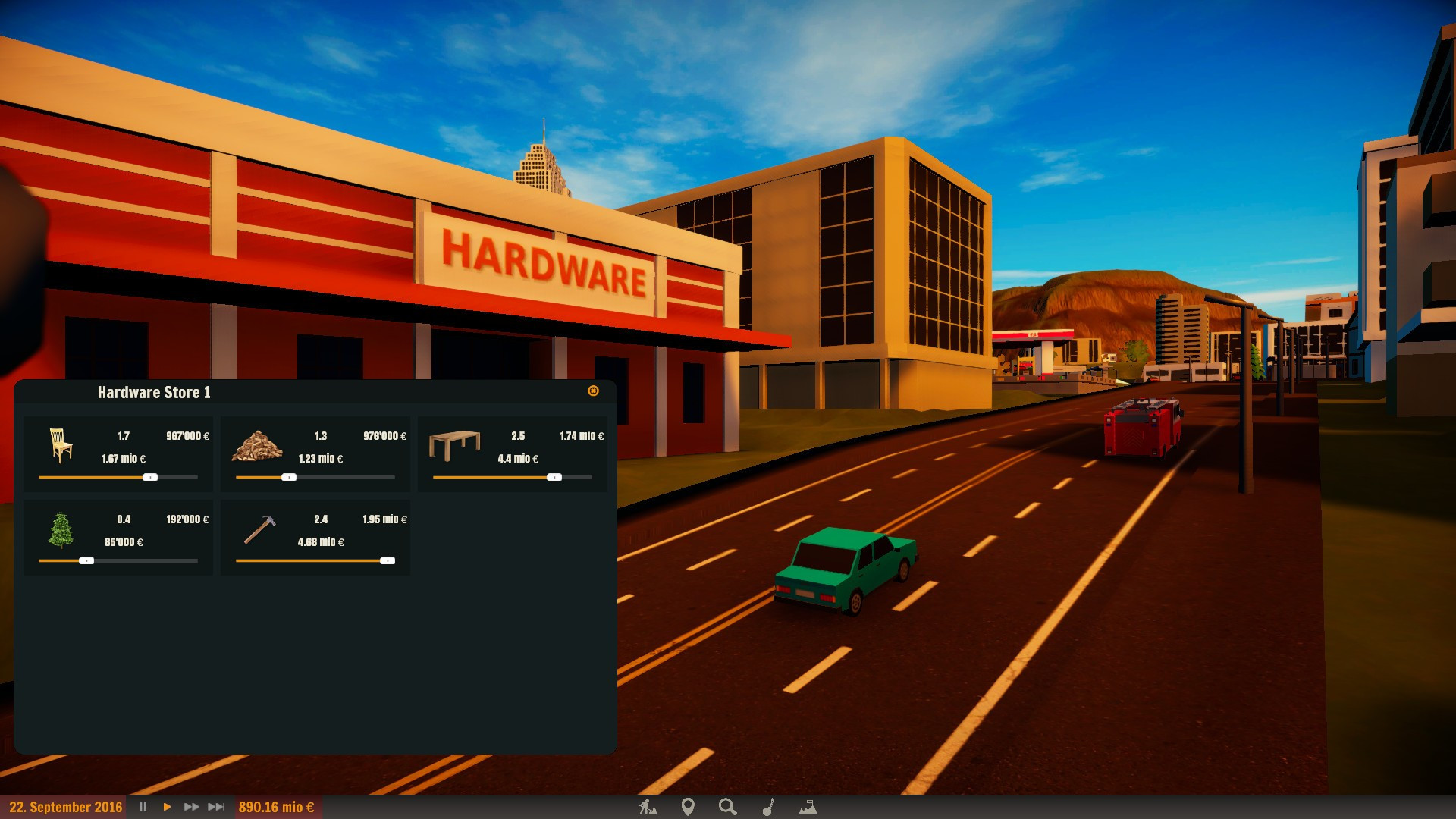Image resolution: width=1456 pixels, height=819 pixels.
Task: Close the Hardware Store 1 panel
Action: (x=593, y=391)
